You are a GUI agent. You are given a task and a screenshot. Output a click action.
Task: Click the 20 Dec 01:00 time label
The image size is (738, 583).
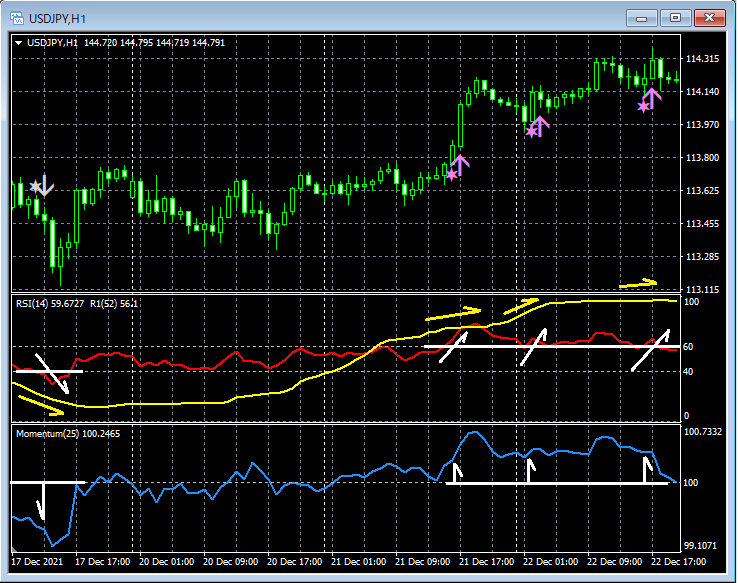tap(167, 562)
